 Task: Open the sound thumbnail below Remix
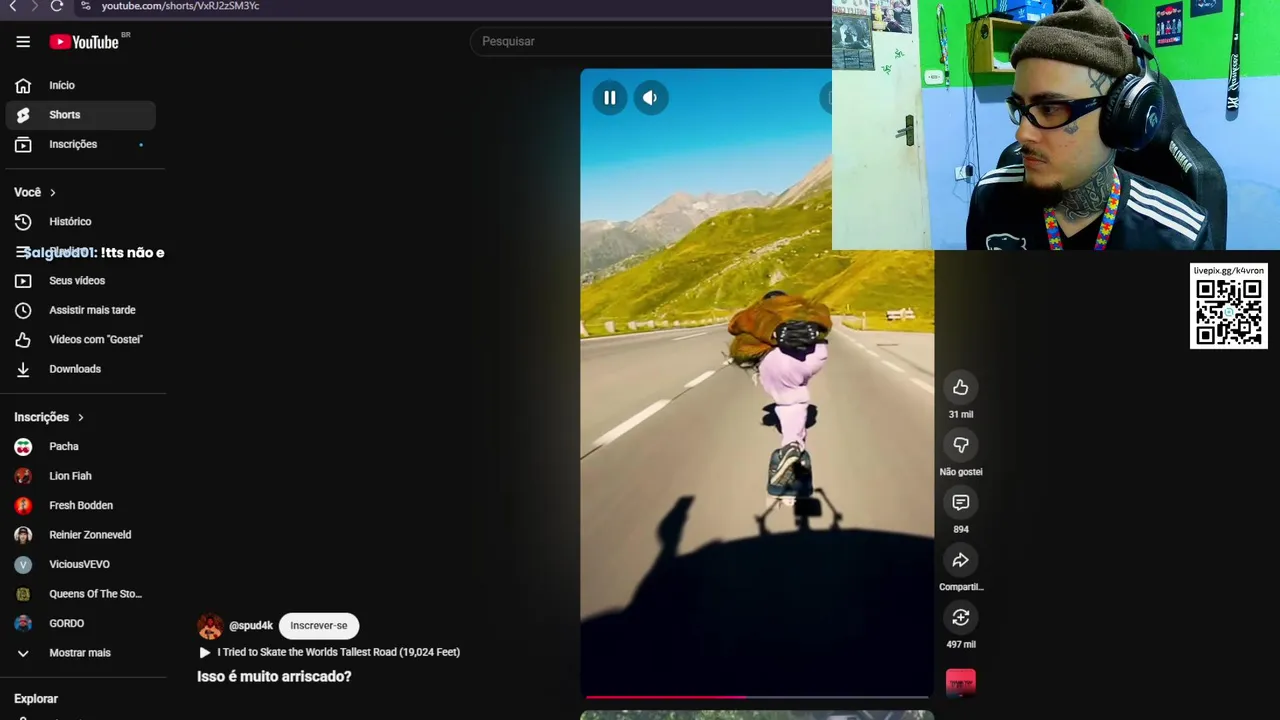click(960, 683)
